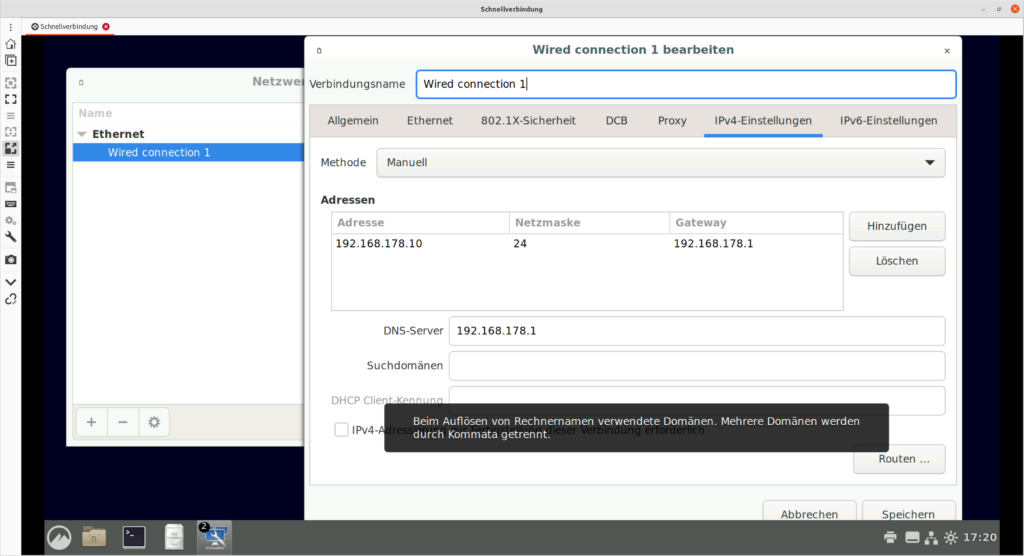Click the DNS-Server field with 192.168.178.1
The height and width of the screenshot is (556, 1024).
click(x=697, y=331)
